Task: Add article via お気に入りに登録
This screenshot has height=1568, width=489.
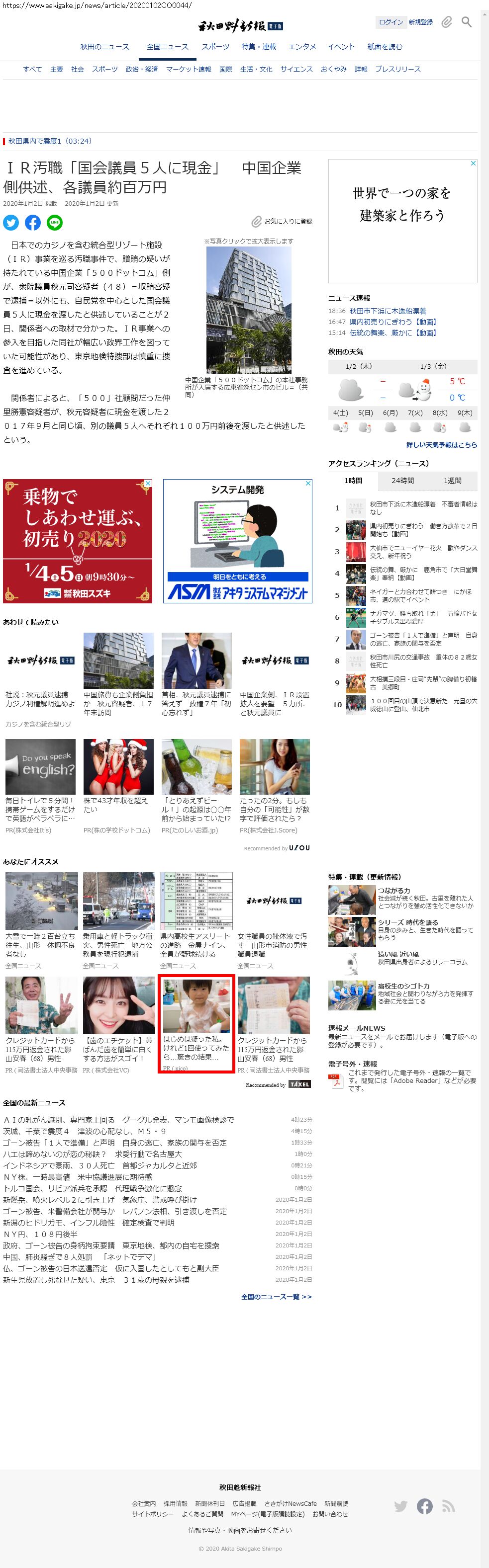Action: [x=283, y=222]
